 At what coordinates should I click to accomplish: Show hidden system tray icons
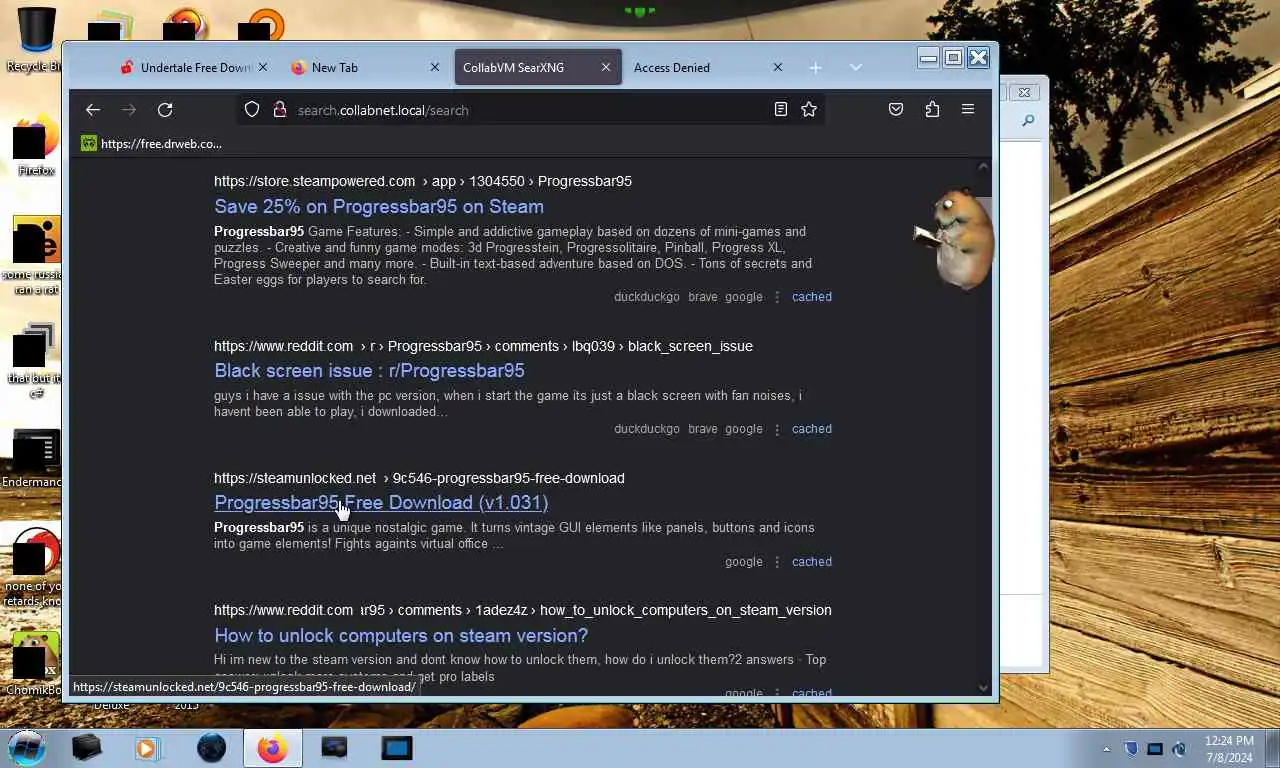(x=1106, y=749)
